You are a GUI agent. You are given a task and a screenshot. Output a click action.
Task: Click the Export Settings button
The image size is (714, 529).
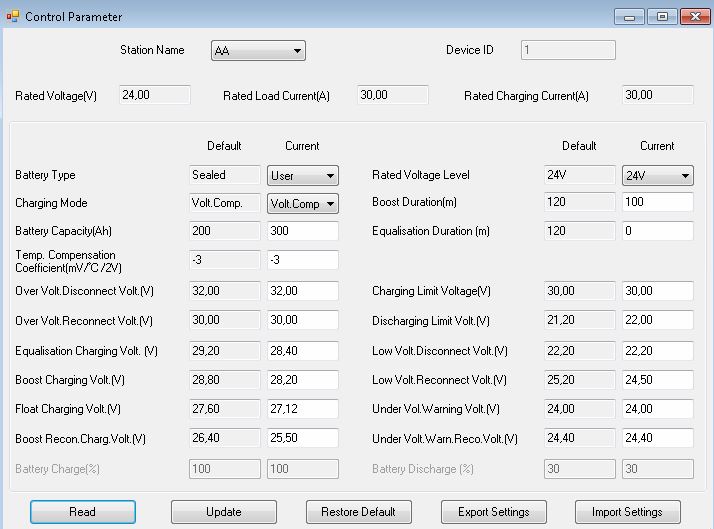pyautogui.click(x=494, y=512)
